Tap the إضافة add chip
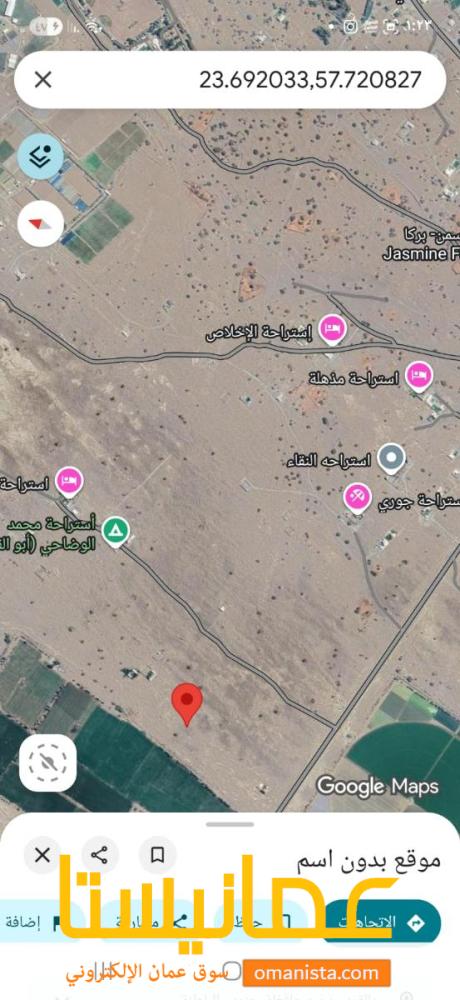The image size is (460, 1000). click(32, 922)
